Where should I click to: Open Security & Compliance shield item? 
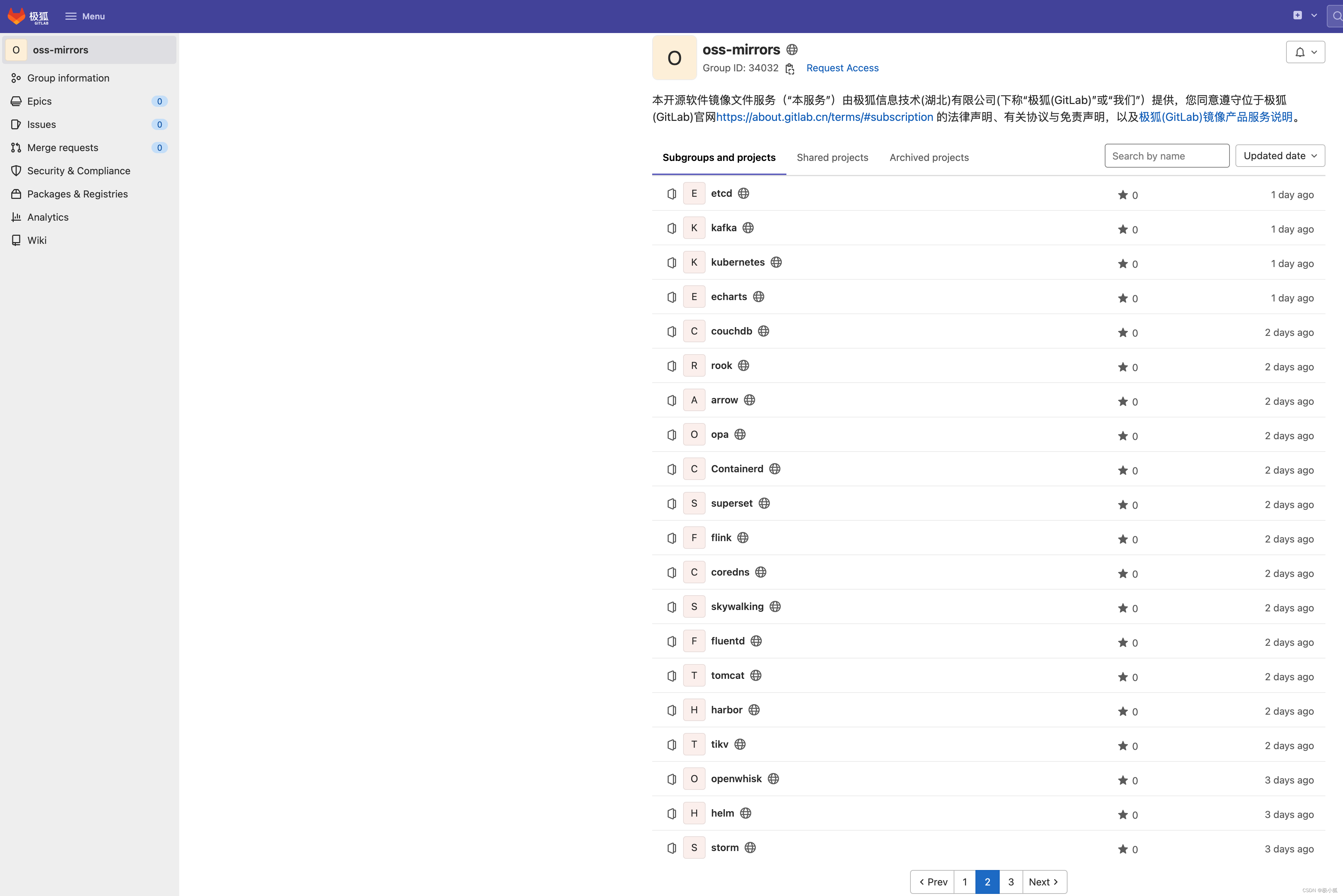(x=79, y=170)
